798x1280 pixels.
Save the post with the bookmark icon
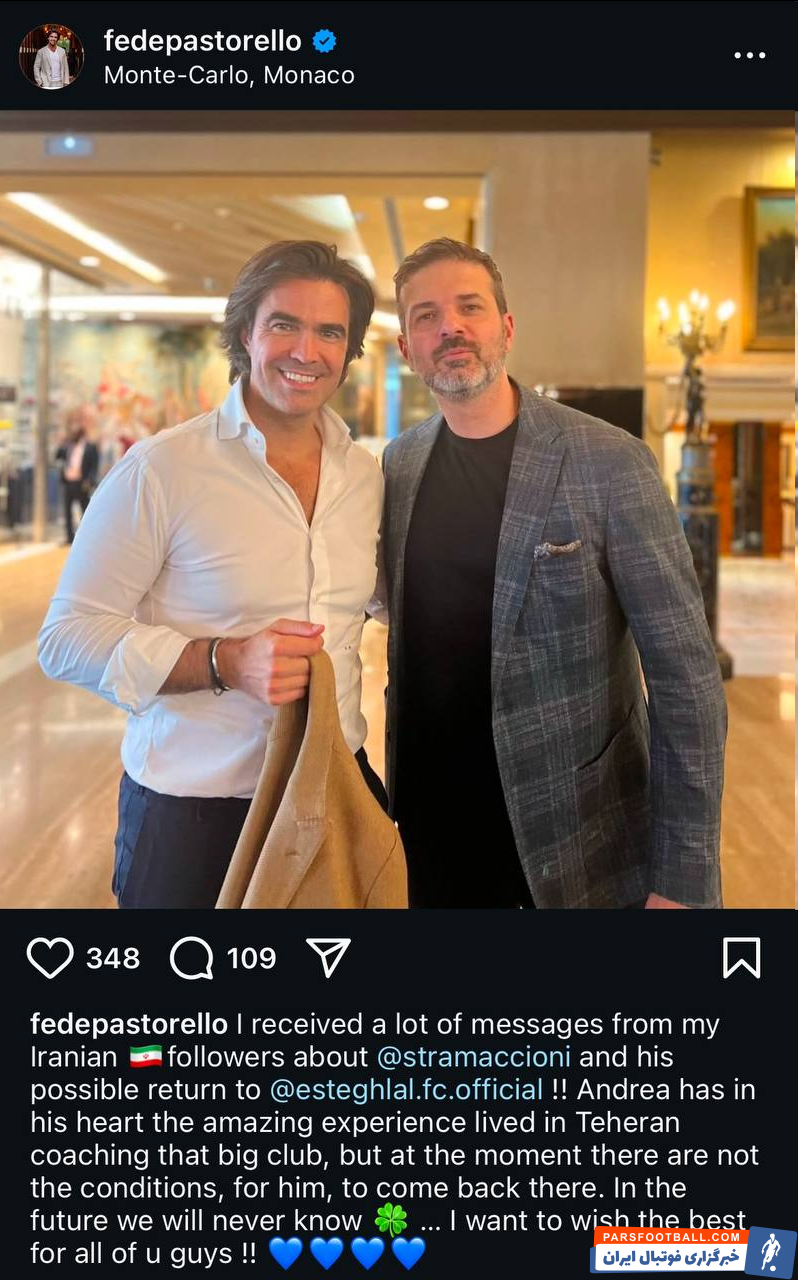(x=741, y=958)
